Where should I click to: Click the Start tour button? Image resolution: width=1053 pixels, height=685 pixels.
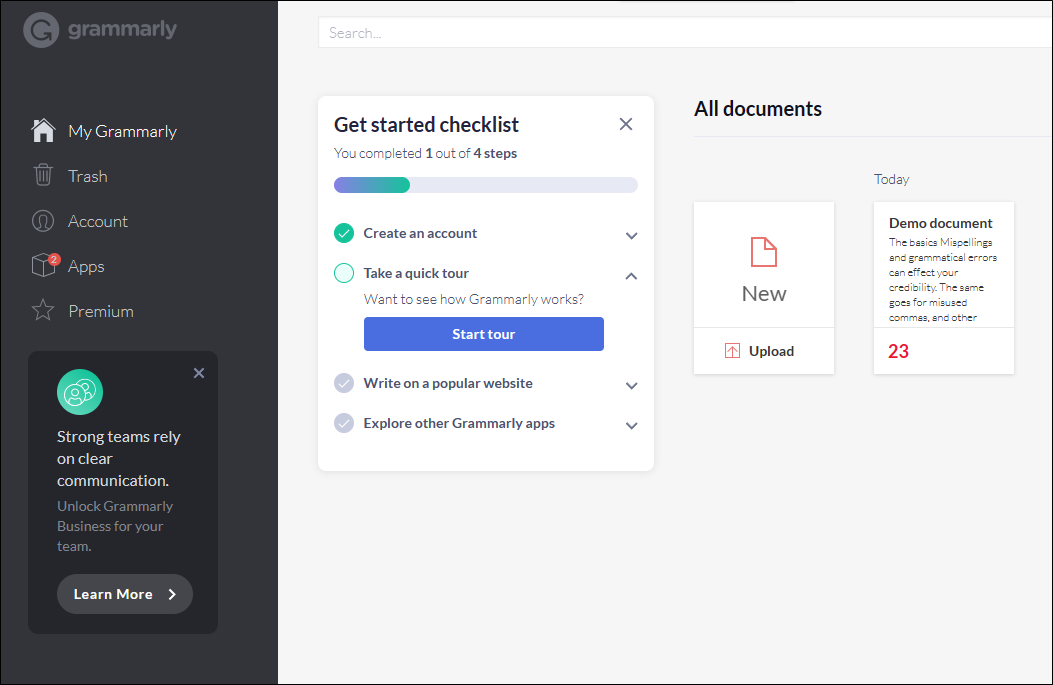coord(484,334)
